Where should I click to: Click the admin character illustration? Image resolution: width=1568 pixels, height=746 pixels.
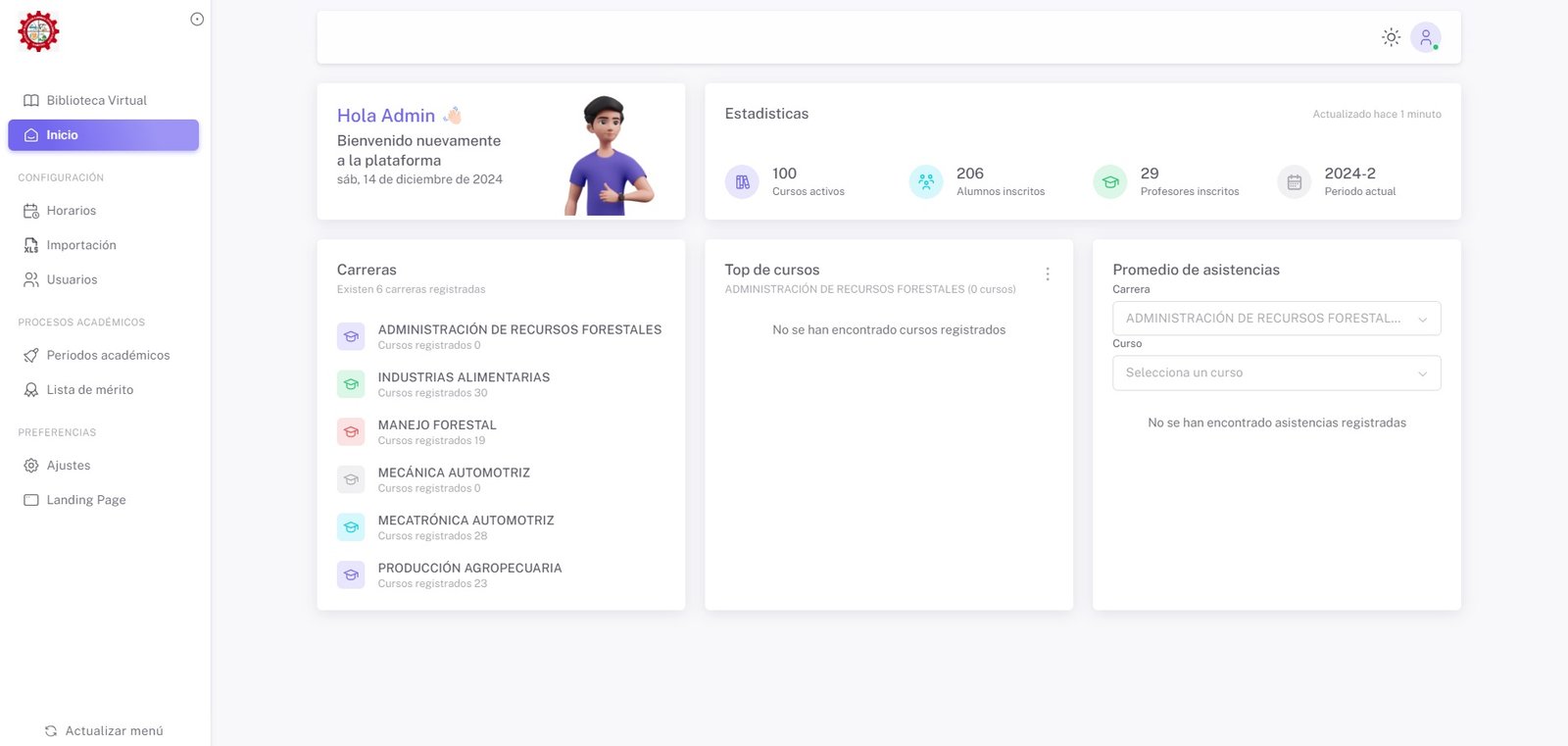(609, 156)
